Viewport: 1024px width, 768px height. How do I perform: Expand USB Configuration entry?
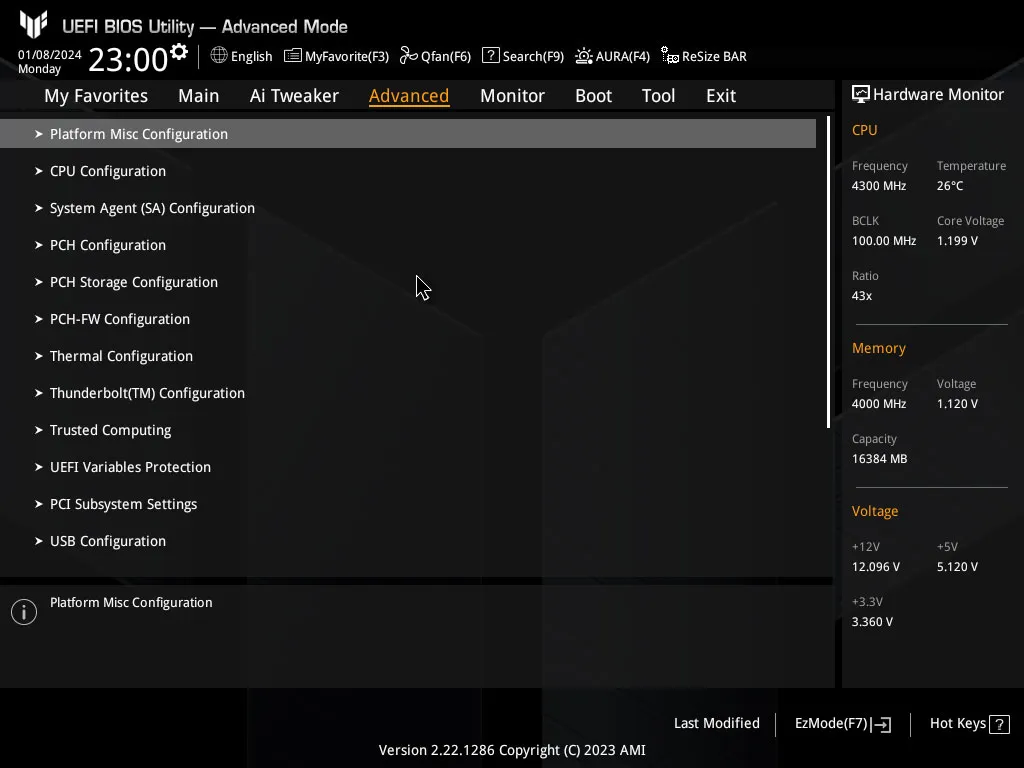click(108, 541)
